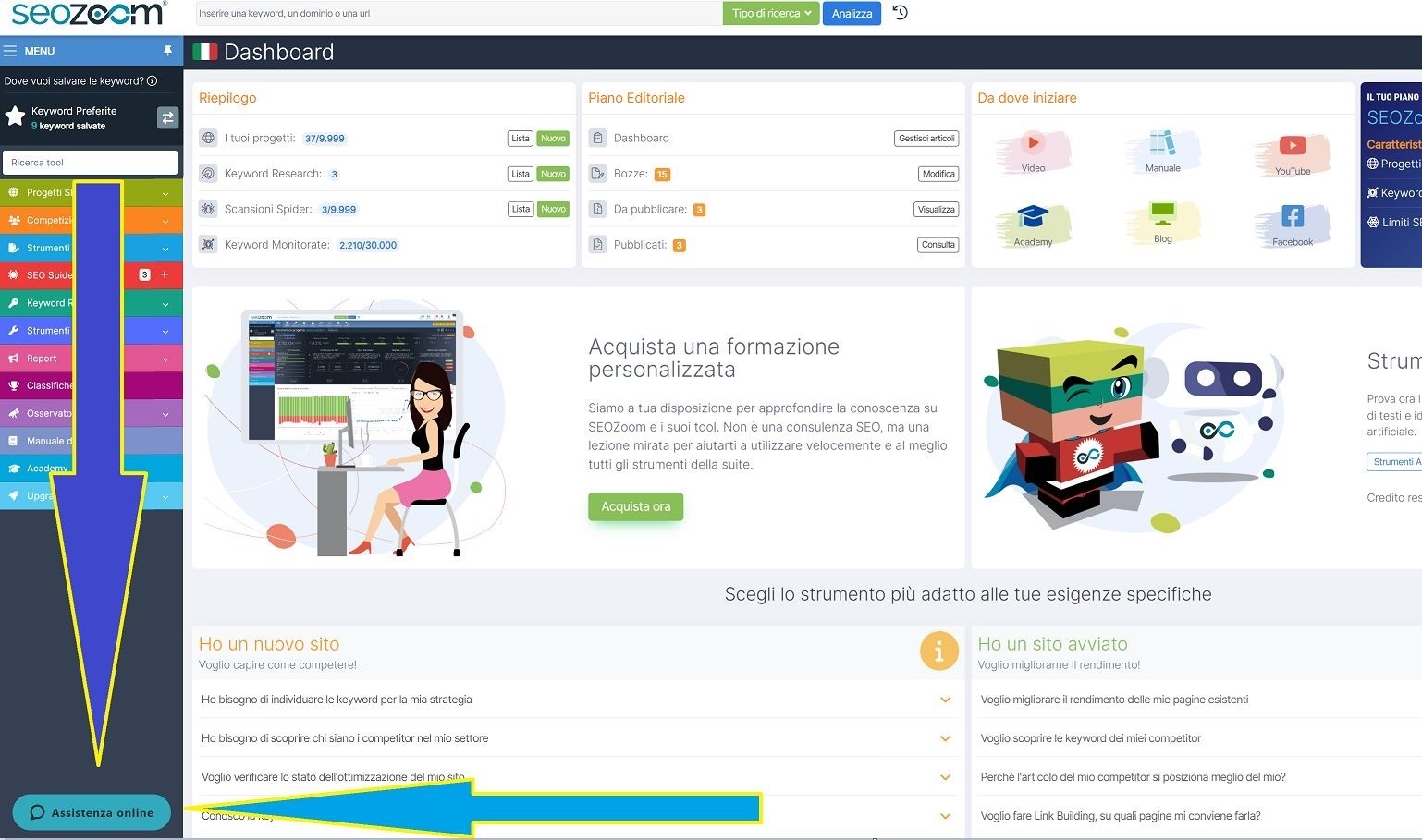Click the info icon beside 'Dove vuoi salvare le keyword?'
The width and height of the screenshot is (1422, 840).
tap(152, 80)
